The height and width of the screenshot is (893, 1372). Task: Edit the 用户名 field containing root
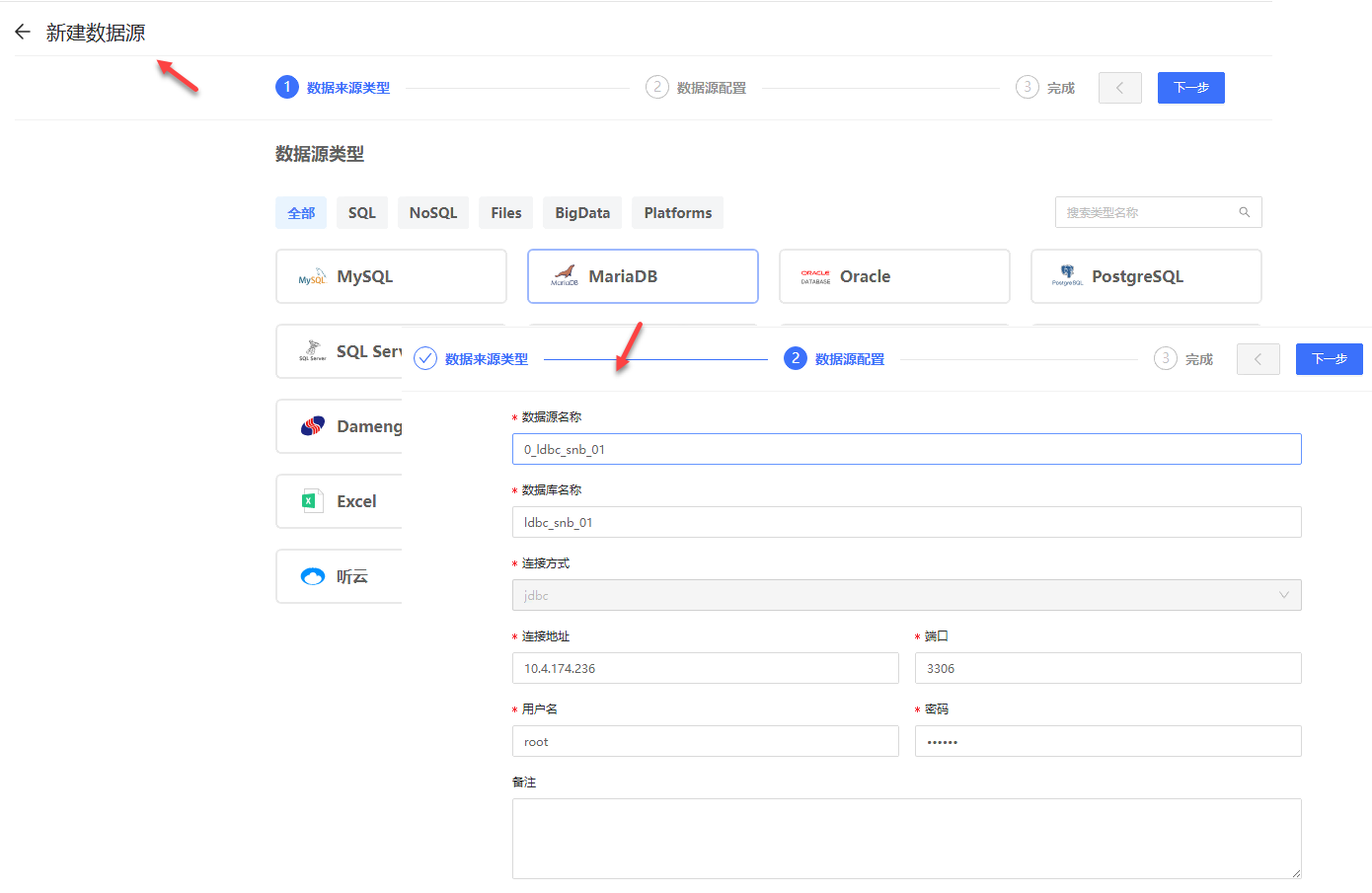click(705, 741)
